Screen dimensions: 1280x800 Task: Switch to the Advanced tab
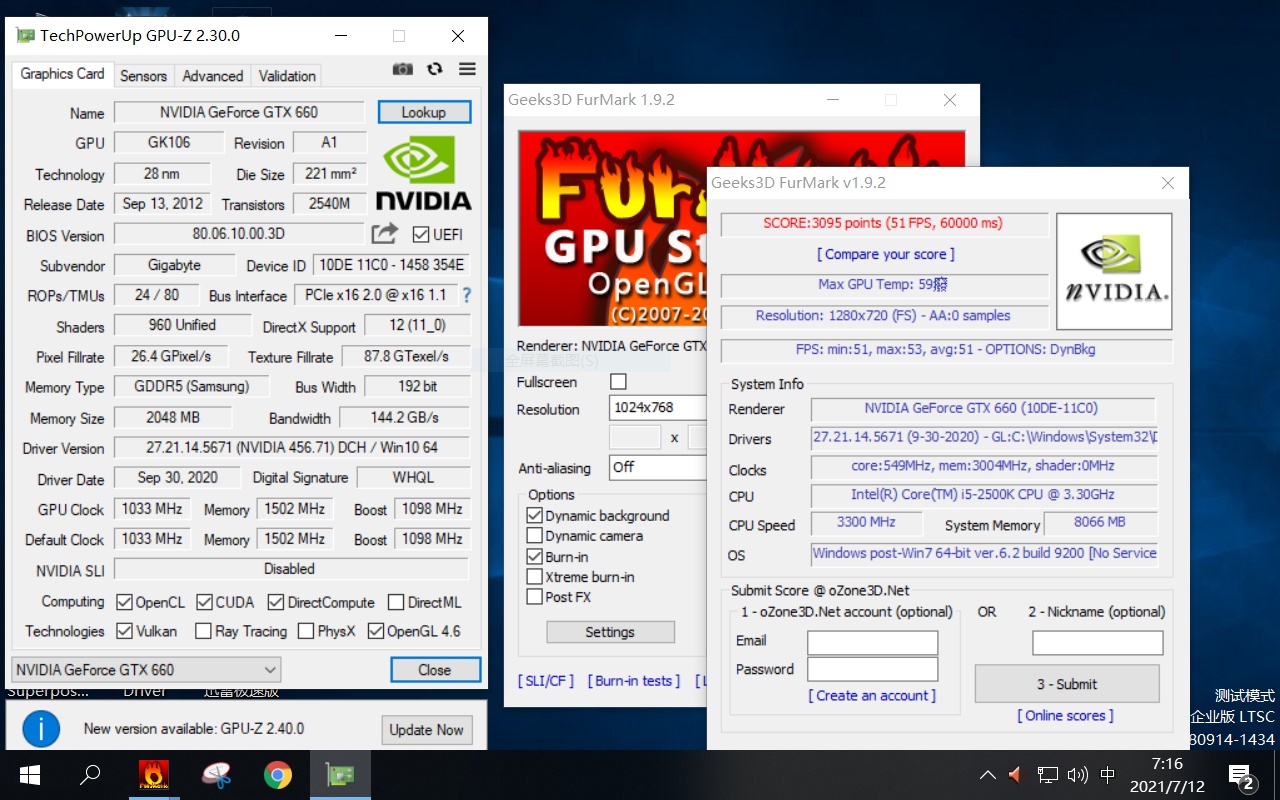point(213,76)
